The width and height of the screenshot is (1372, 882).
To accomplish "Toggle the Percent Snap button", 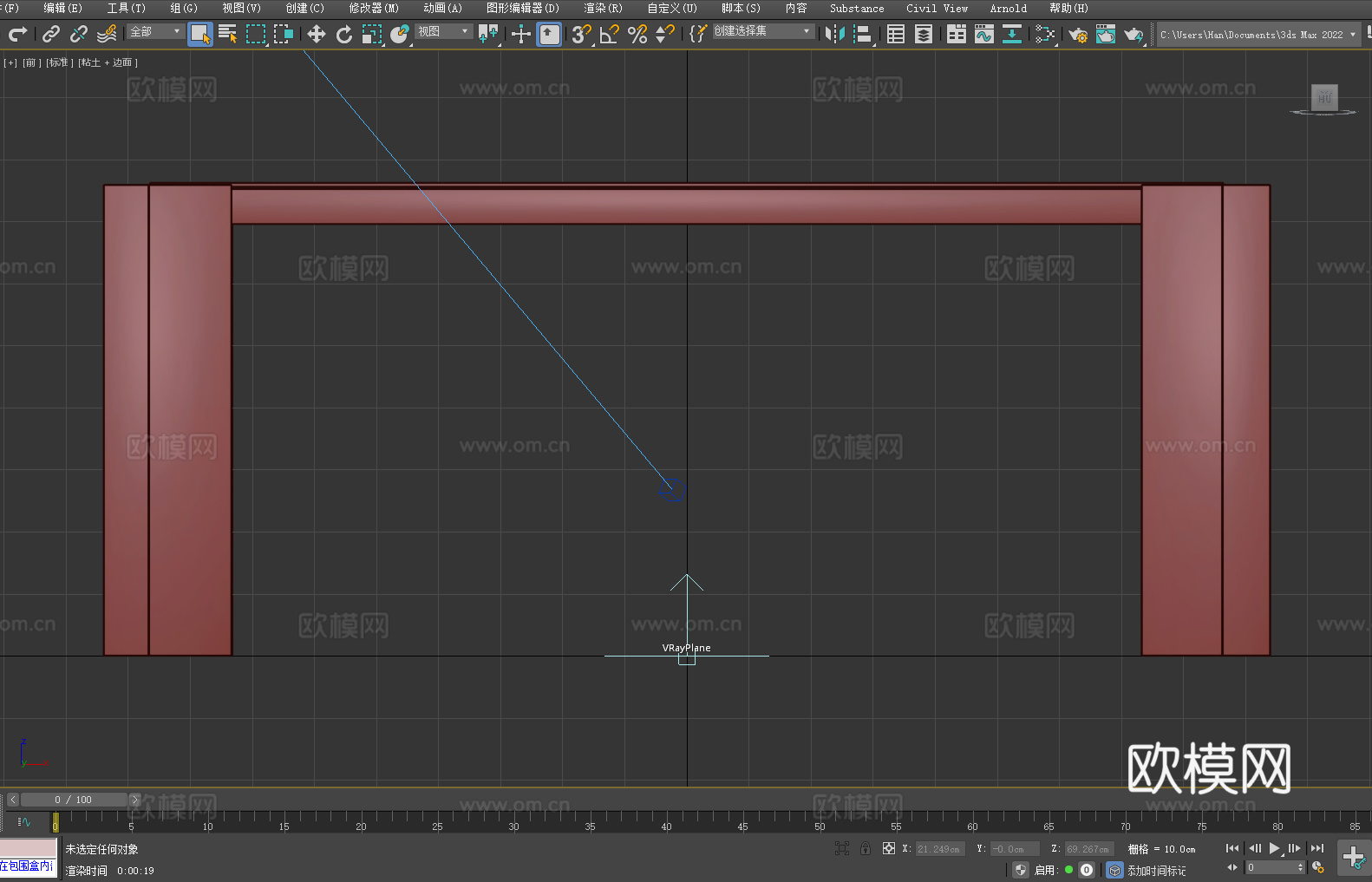I will tap(637, 34).
